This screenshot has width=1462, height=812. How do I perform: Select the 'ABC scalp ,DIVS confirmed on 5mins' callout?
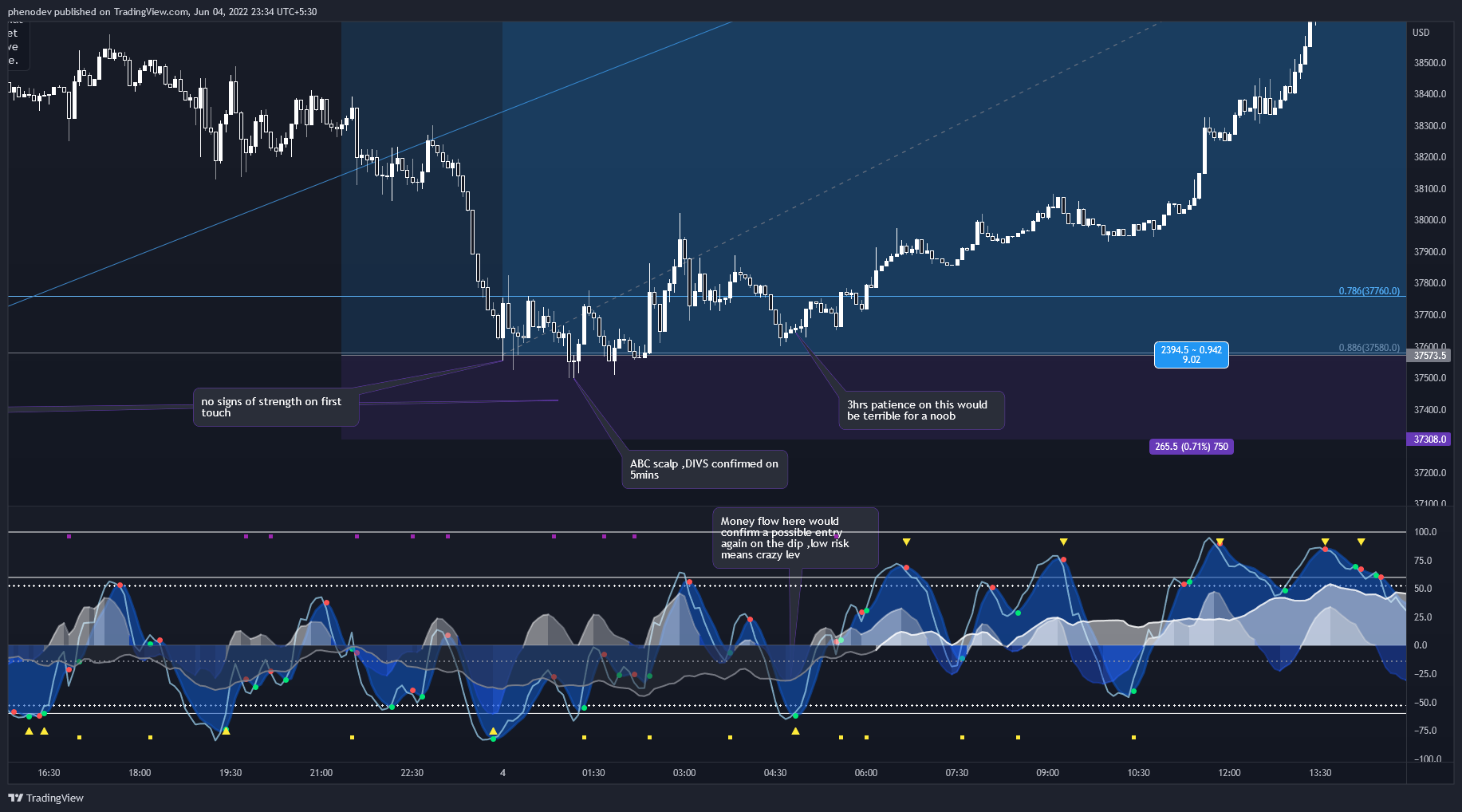(705, 469)
